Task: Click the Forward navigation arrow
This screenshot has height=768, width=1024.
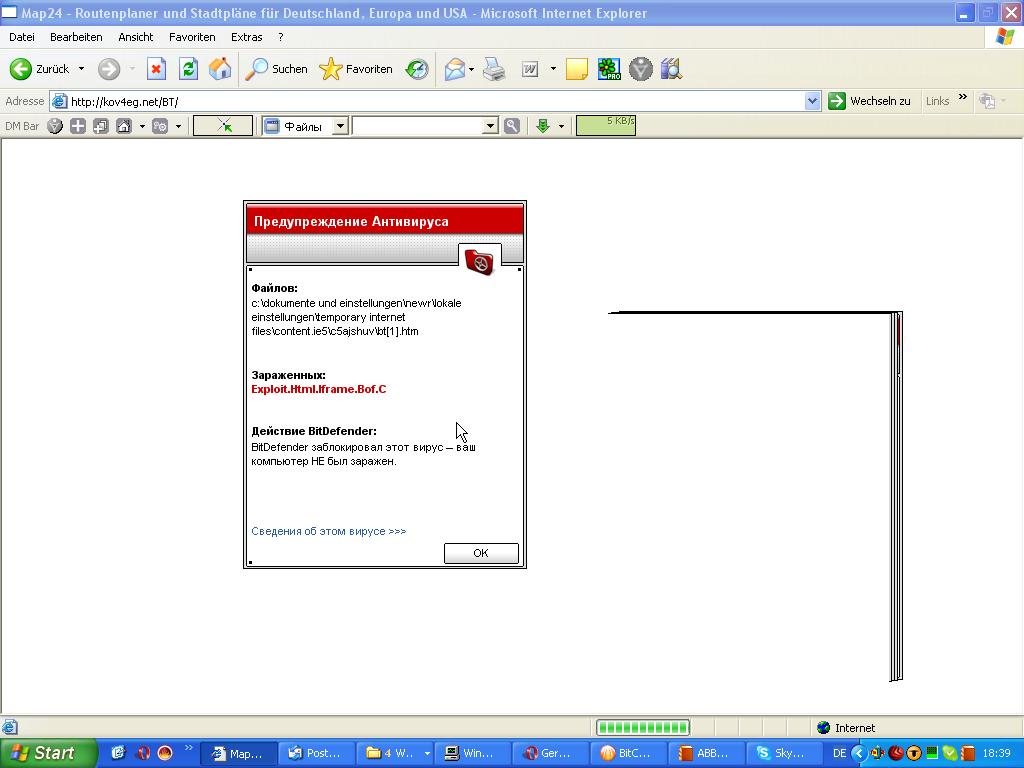Action: (109, 69)
